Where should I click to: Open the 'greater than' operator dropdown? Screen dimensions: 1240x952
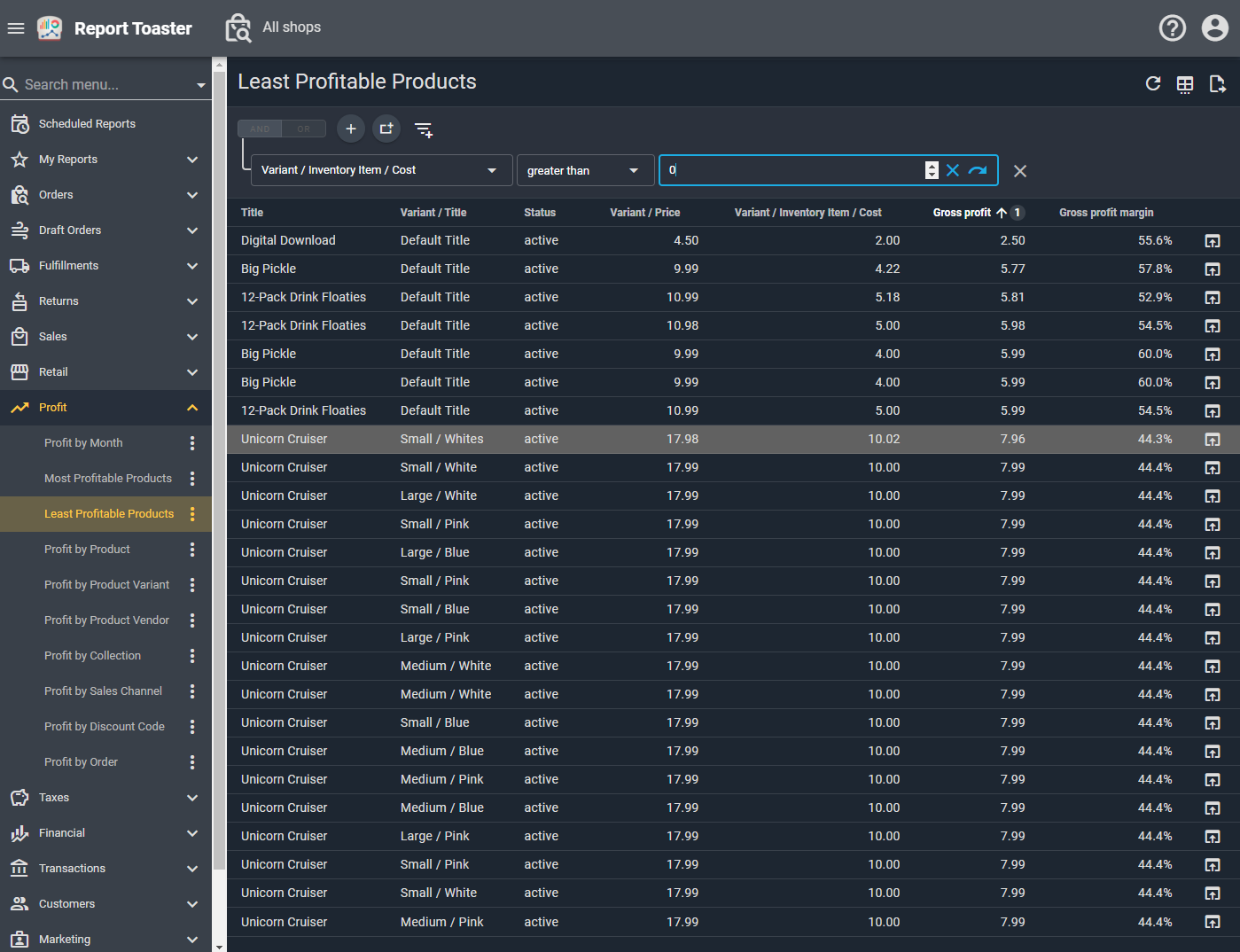584,171
